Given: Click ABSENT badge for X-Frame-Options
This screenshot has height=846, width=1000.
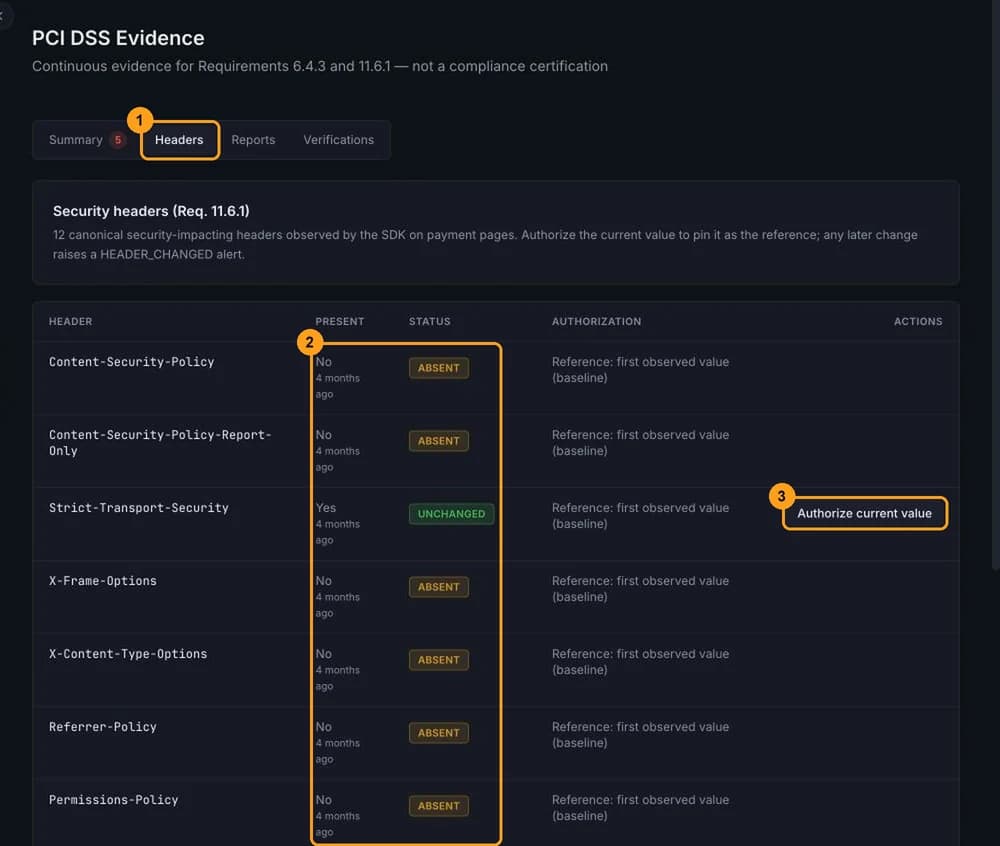Looking at the screenshot, I should point(439,587).
